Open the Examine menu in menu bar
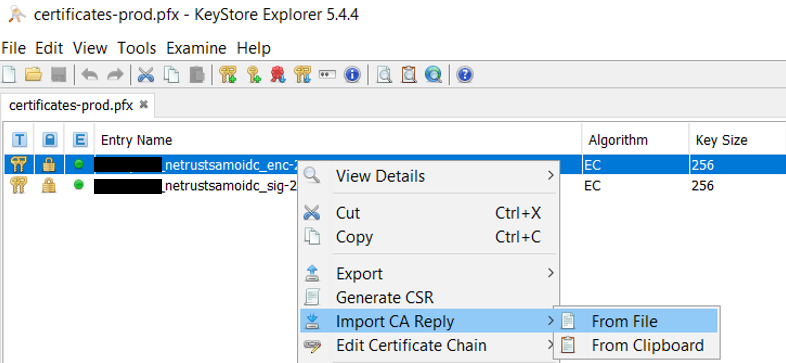This screenshot has width=786, height=363. [x=196, y=48]
